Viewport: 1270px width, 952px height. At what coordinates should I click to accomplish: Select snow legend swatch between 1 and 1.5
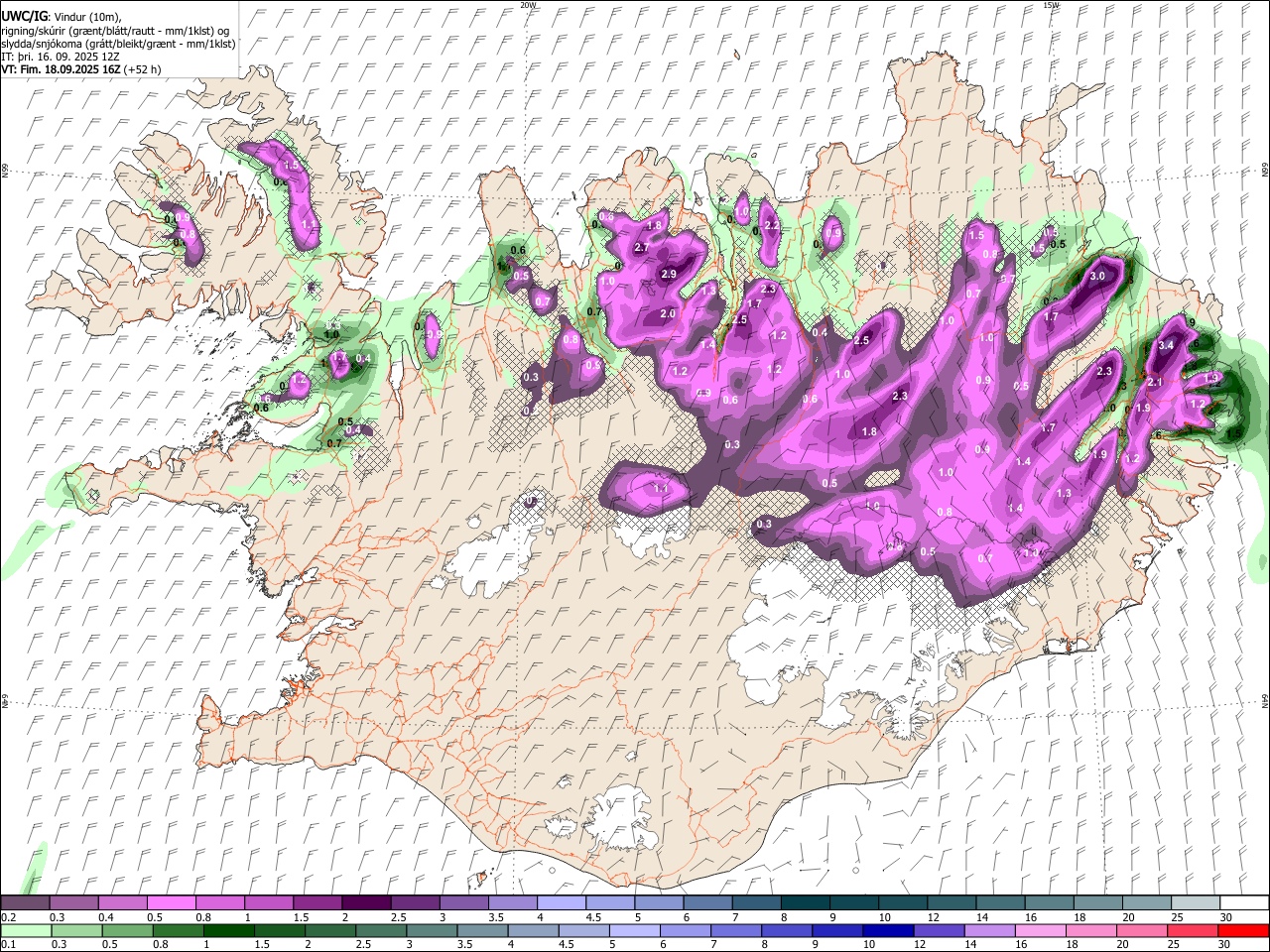(268, 902)
